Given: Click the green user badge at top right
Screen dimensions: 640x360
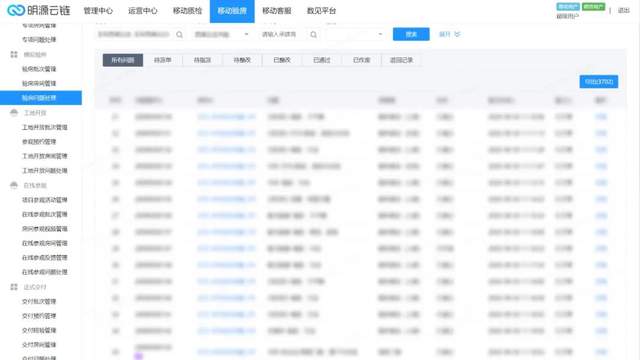Looking at the screenshot, I should pos(593,7).
